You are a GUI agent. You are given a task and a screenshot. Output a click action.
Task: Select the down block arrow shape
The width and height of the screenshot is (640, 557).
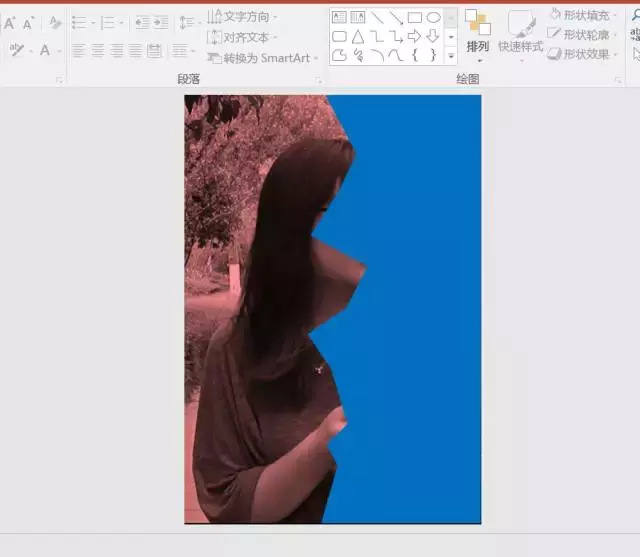[433, 36]
